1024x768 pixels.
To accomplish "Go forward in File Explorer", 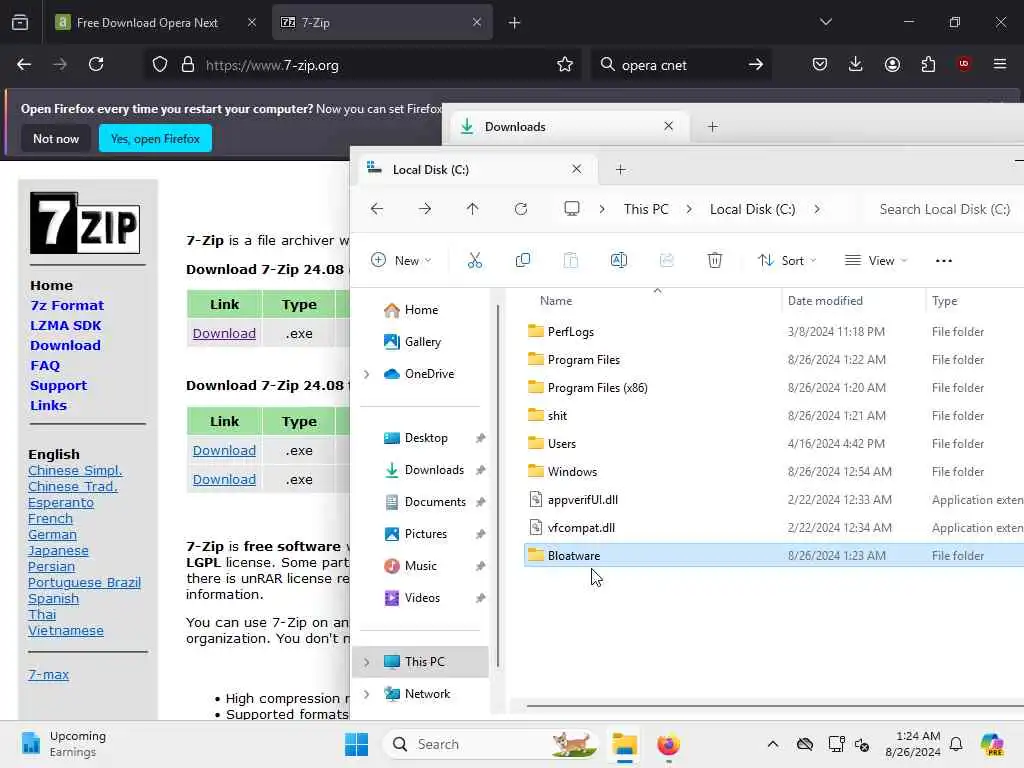I will pos(424,209).
